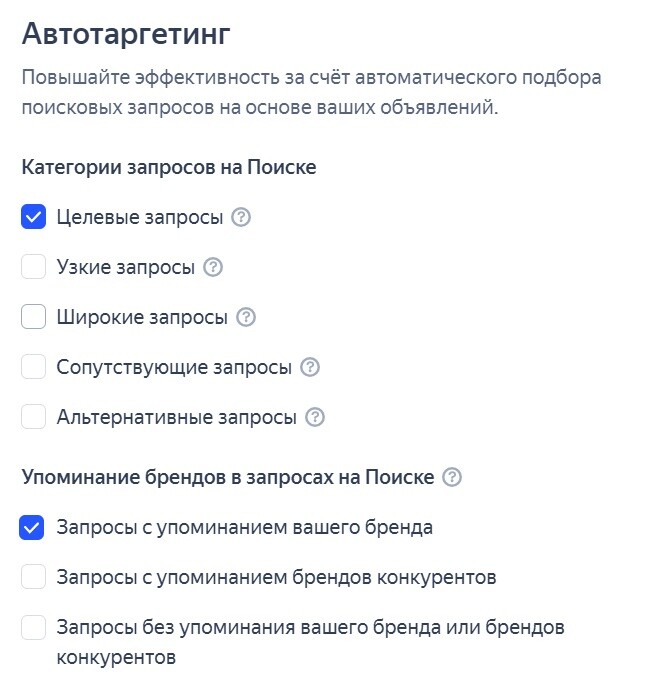Viewport: 657px width, 693px height.
Task: Tick the Широкие запросы checkbox
Action: [x=34, y=317]
